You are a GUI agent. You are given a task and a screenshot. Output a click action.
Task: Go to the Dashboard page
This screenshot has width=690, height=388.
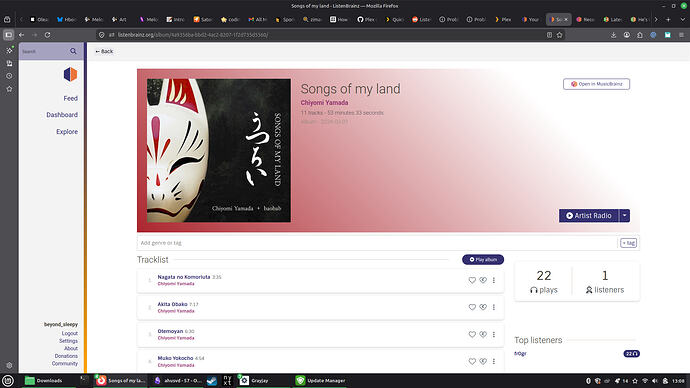click(62, 115)
